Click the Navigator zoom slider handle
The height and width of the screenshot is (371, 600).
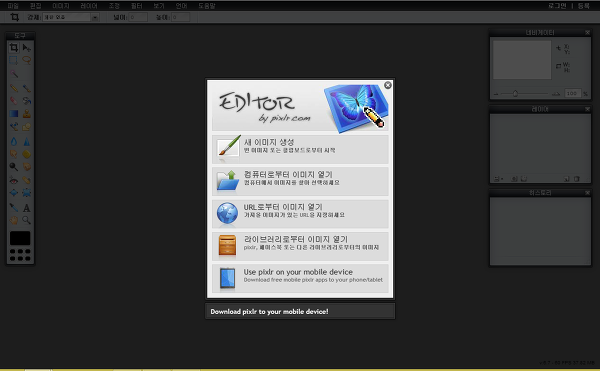pyautogui.click(x=515, y=93)
